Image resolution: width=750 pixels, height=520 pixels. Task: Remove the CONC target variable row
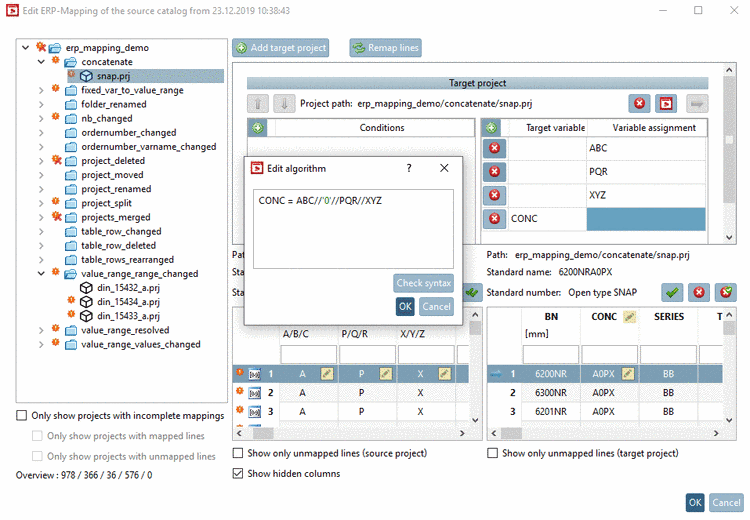point(495,219)
